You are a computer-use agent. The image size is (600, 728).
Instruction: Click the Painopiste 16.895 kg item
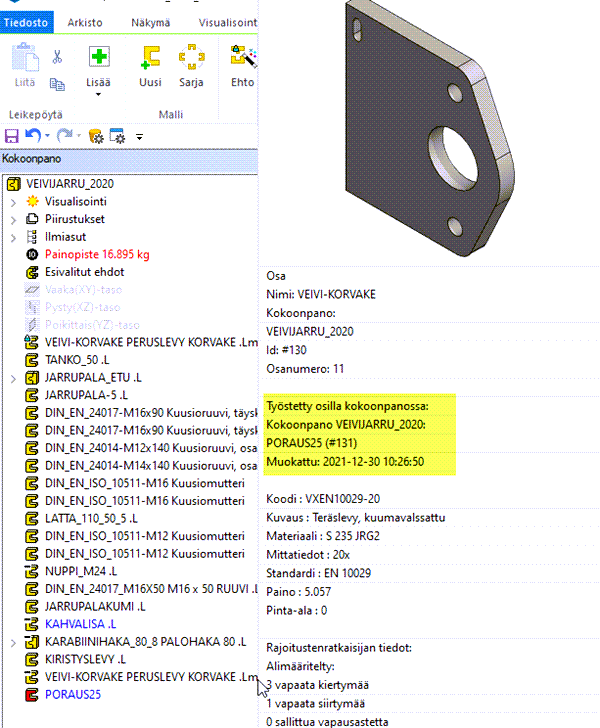[97, 255]
